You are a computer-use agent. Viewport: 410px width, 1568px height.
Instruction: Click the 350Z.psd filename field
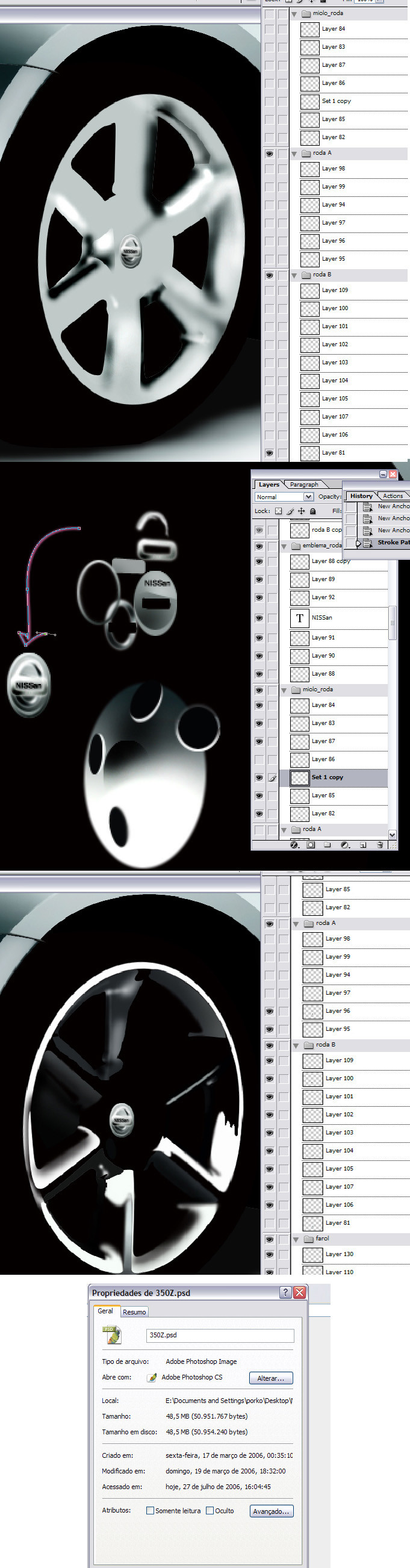[220, 1335]
